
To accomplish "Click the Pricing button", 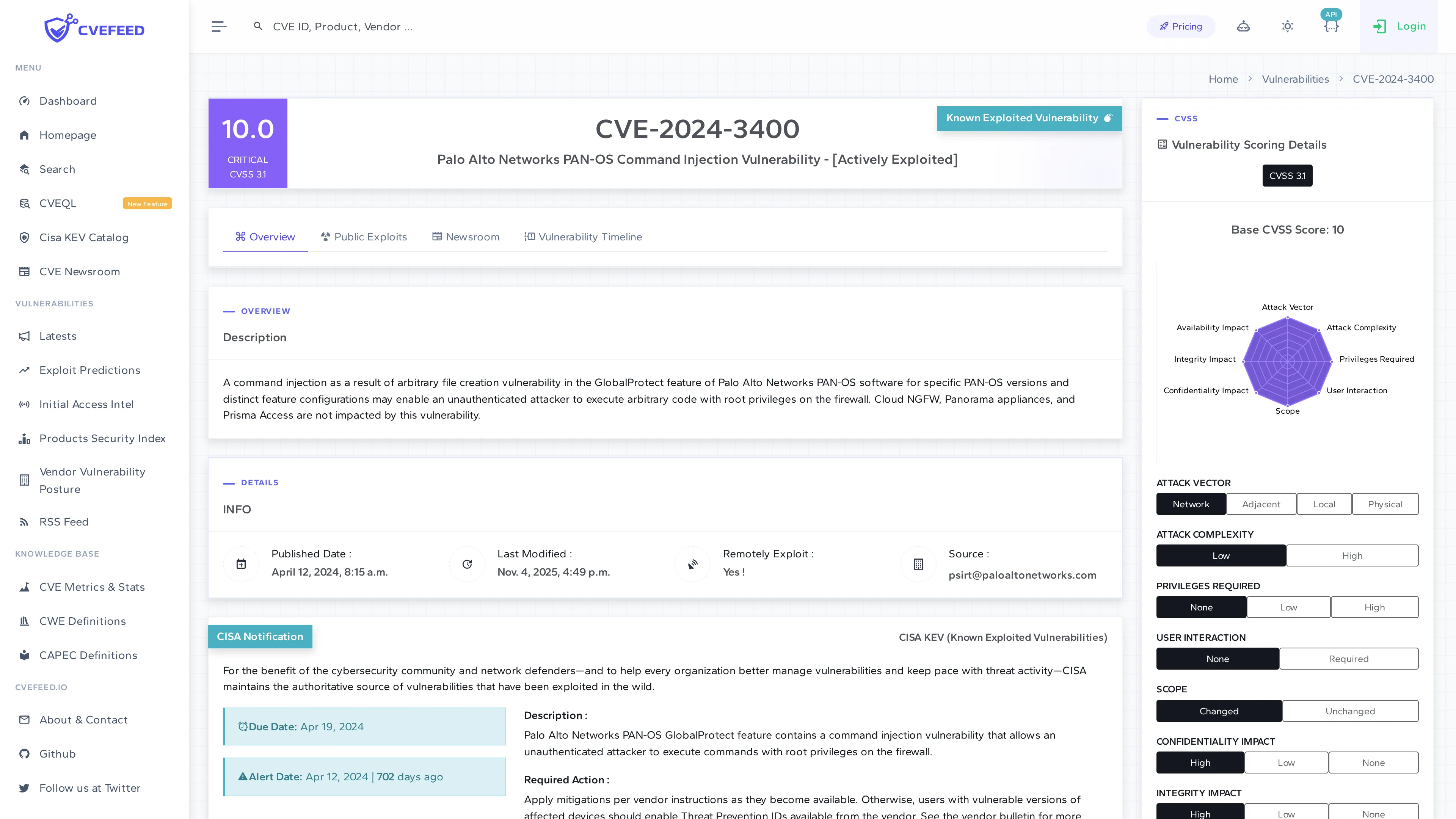I will point(1180,26).
